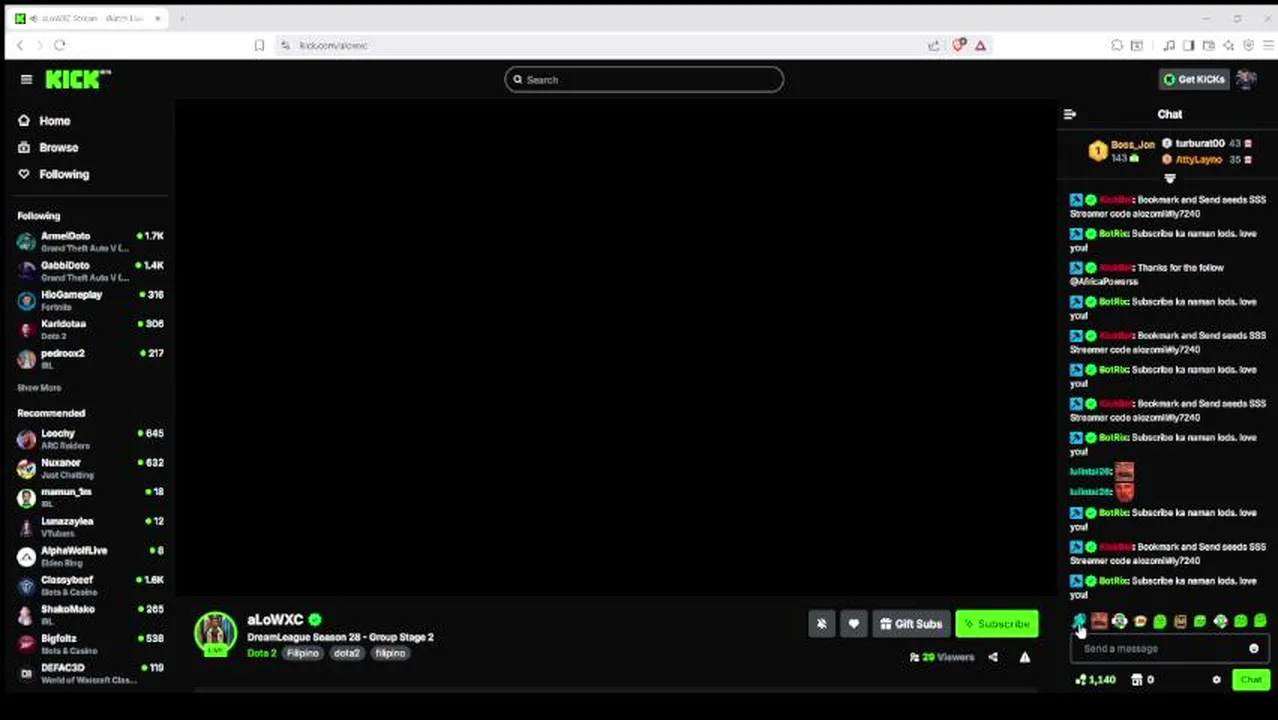The width and height of the screenshot is (1278, 720).
Task: Open HioGameplay's channel in the sidebar
Action: pyautogui.click(x=90, y=300)
